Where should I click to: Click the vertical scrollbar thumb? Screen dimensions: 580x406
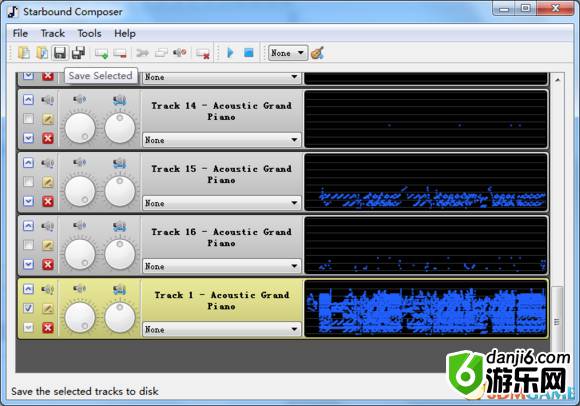point(557,322)
